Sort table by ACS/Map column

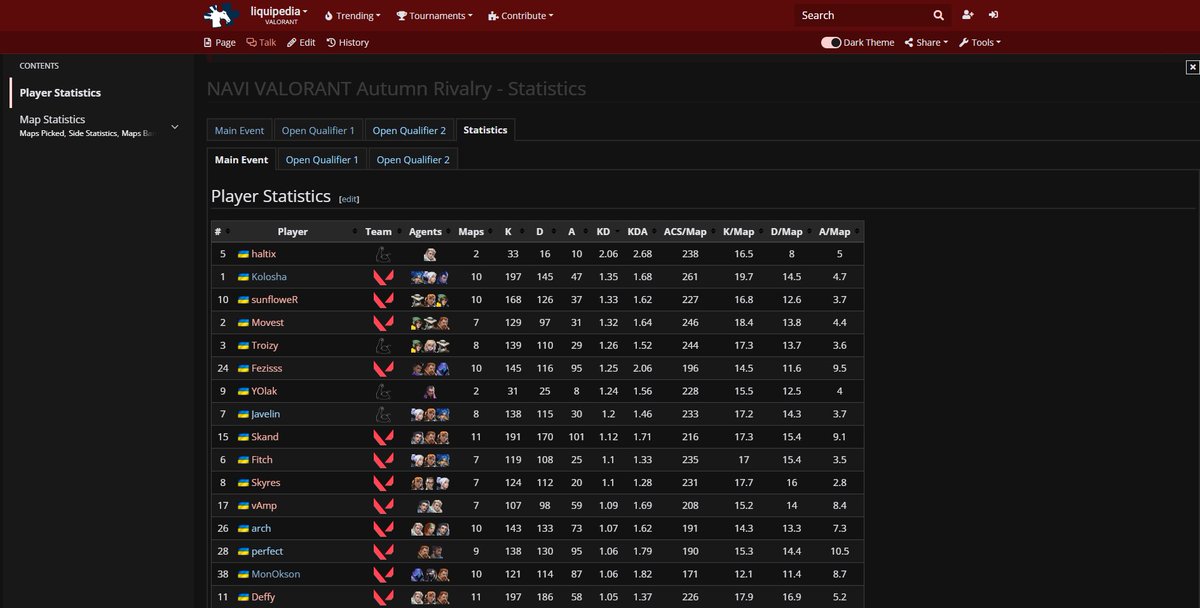tap(691, 231)
